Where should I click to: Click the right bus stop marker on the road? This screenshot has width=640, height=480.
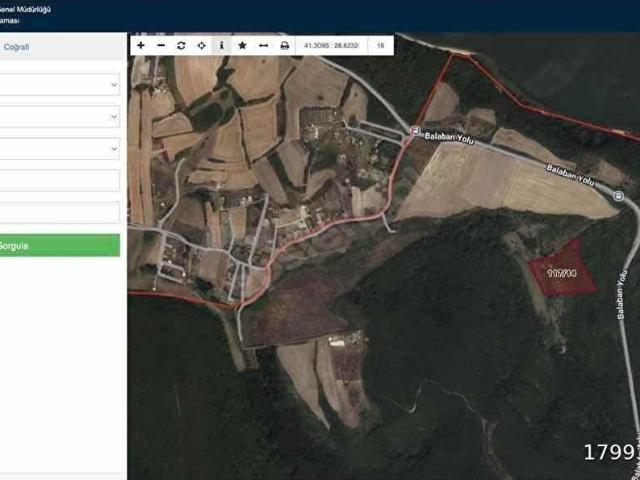click(x=618, y=196)
